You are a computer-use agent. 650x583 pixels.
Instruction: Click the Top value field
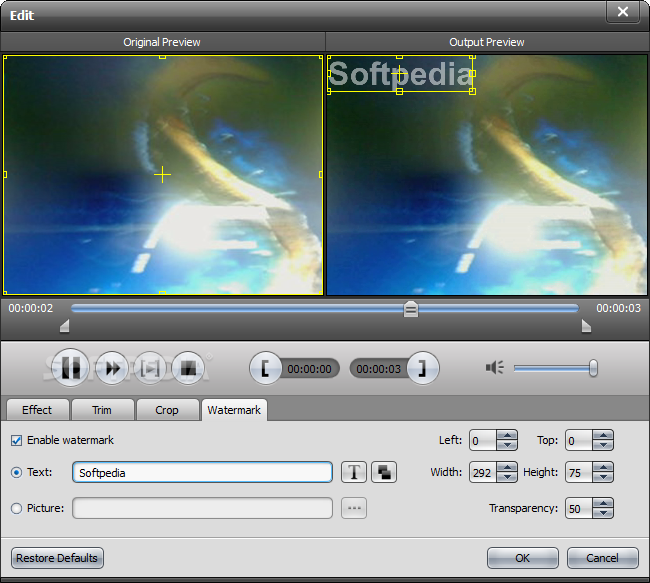click(579, 440)
